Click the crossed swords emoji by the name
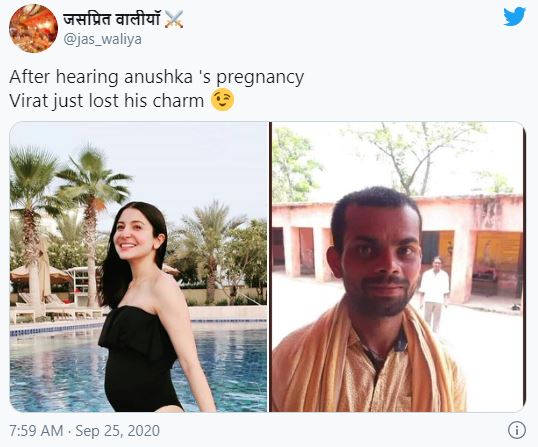This screenshot has height=447, width=538. 174,19
